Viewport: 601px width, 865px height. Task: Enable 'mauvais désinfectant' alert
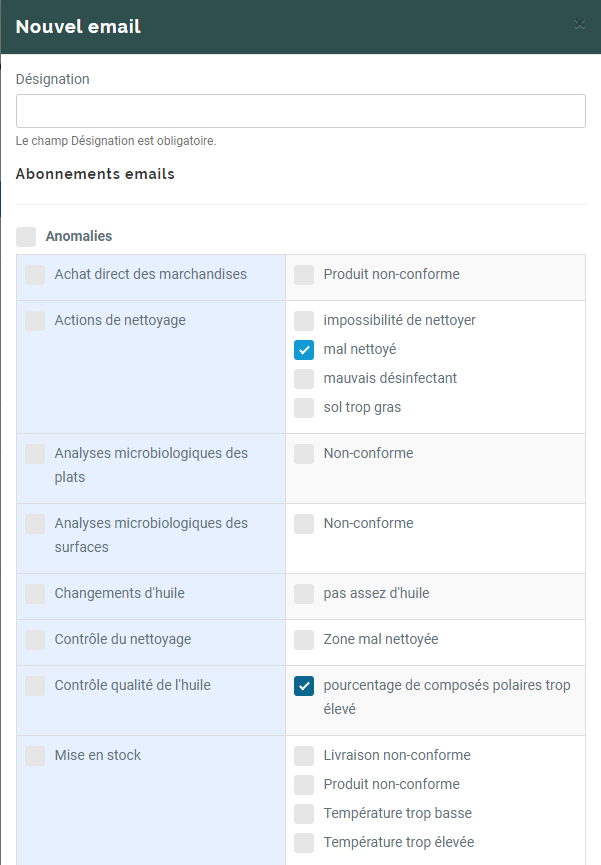click(x=303, y=378)
